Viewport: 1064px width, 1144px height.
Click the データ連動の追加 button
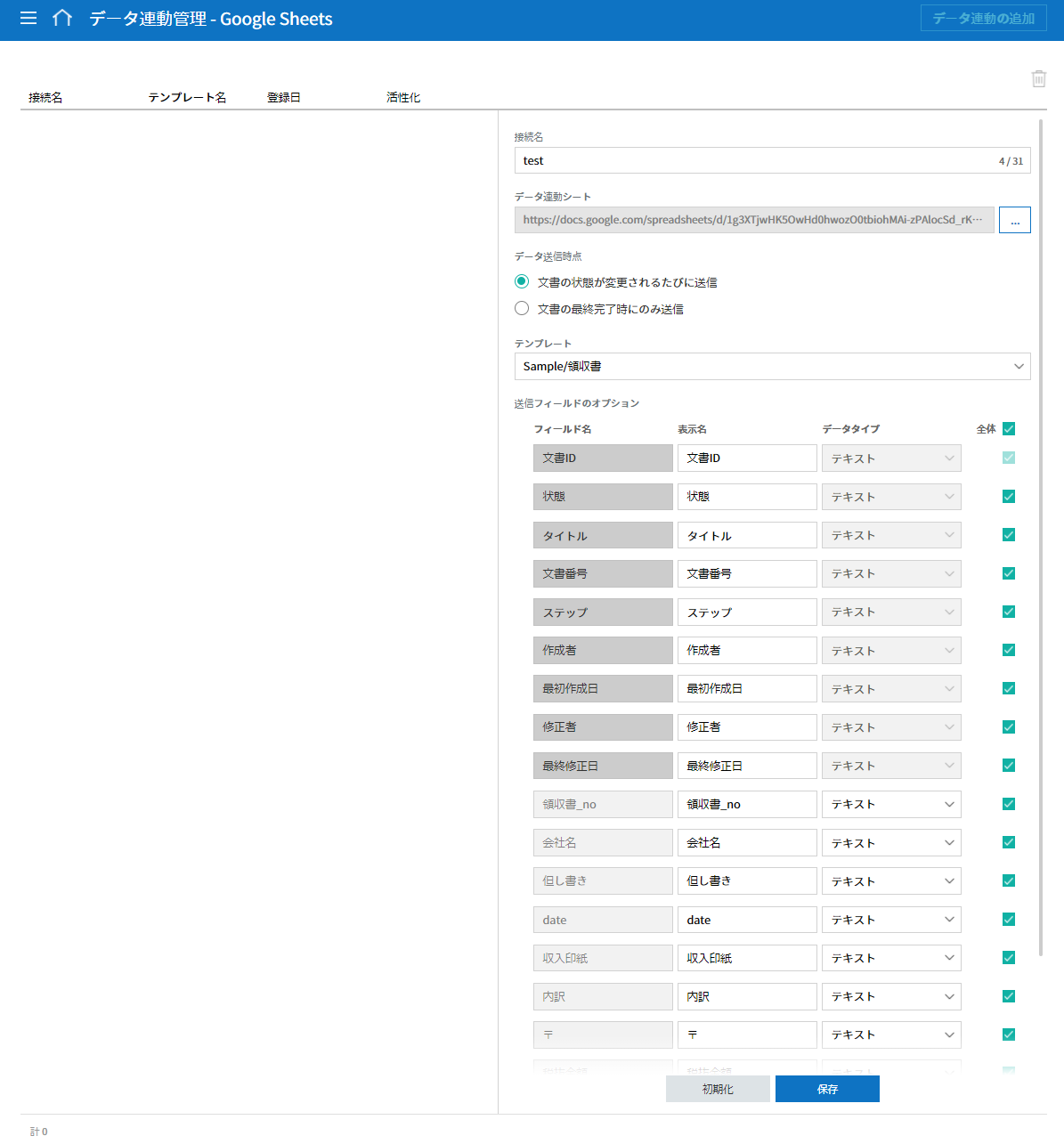tap(983, 19)
